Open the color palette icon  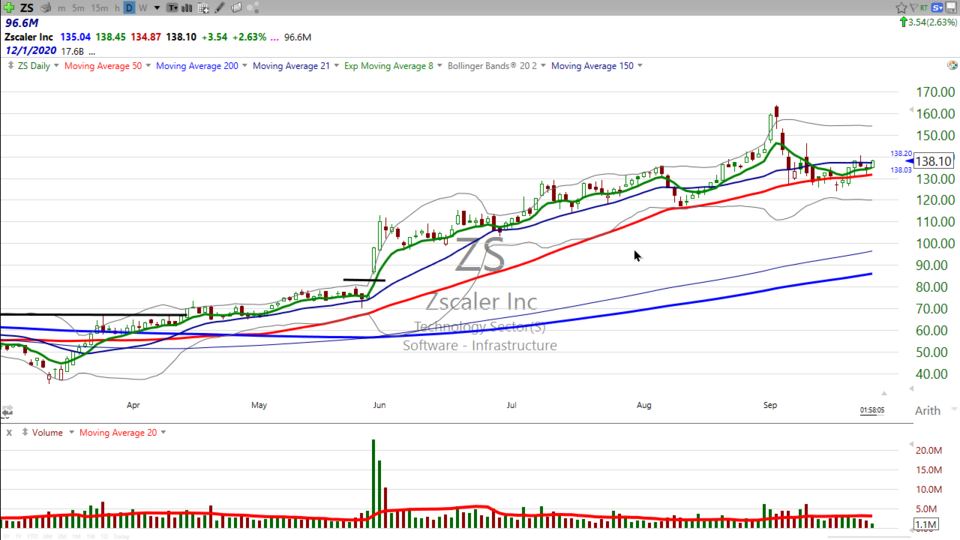[x=952, y=66]
